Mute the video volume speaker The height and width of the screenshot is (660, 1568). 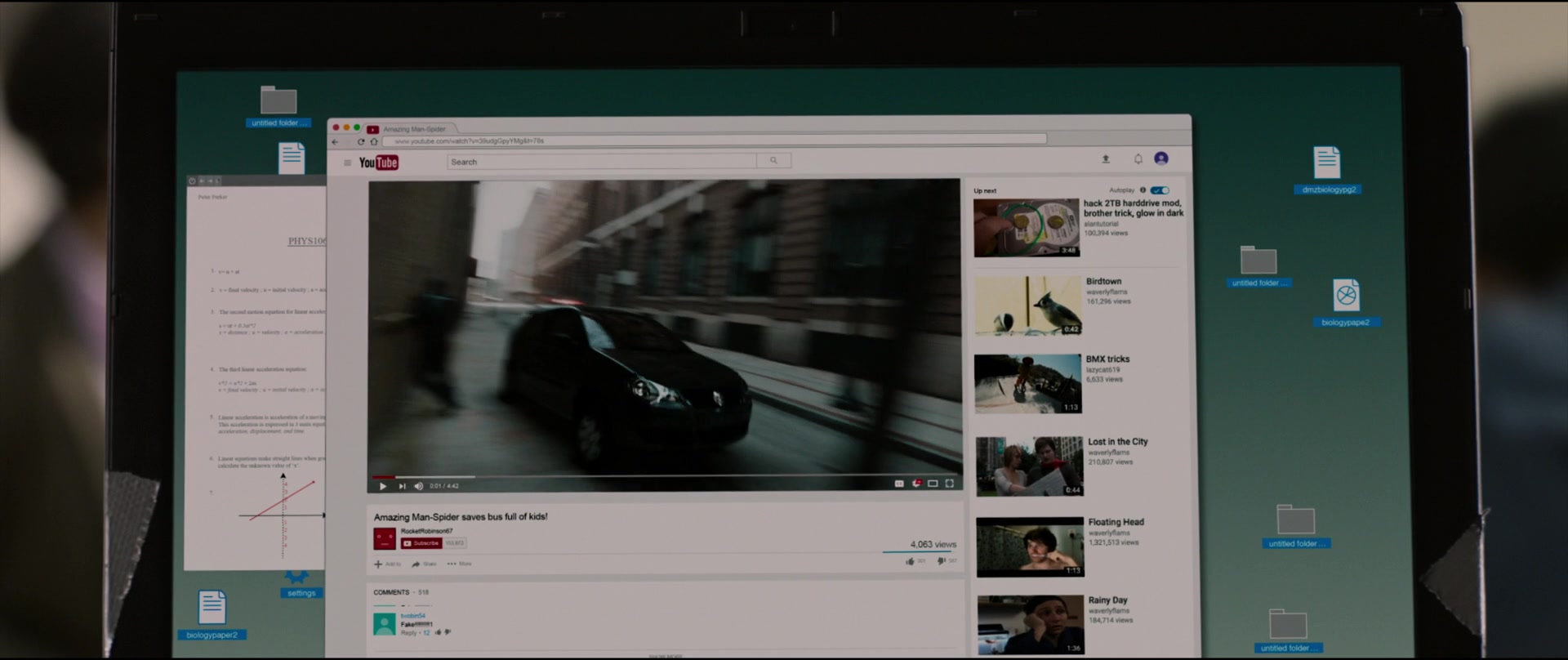pos(419,486)
